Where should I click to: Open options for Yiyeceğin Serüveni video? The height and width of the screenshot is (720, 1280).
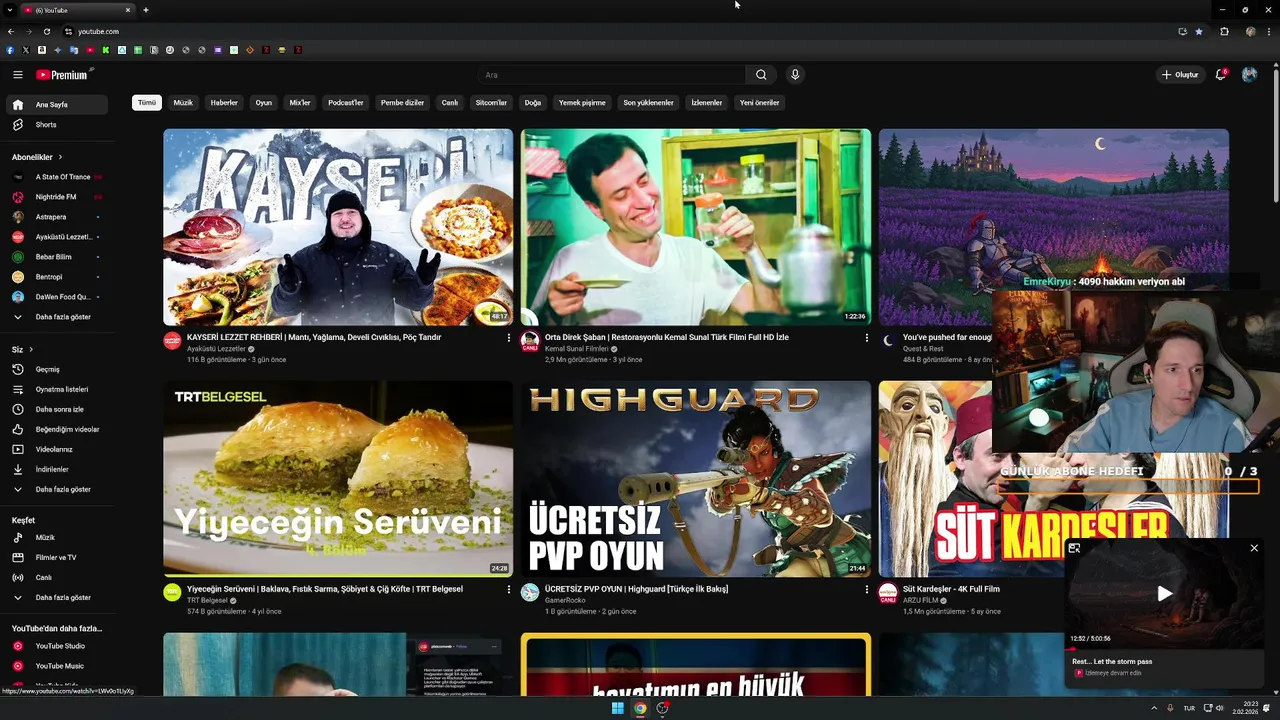click(x=508, y=590)
